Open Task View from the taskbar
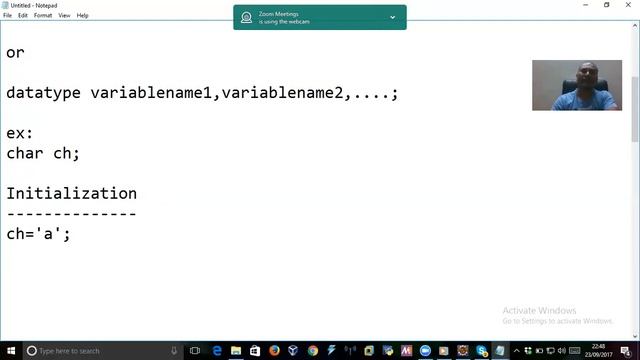Viewport: 640px width, 360px height. tap(195, 351)
